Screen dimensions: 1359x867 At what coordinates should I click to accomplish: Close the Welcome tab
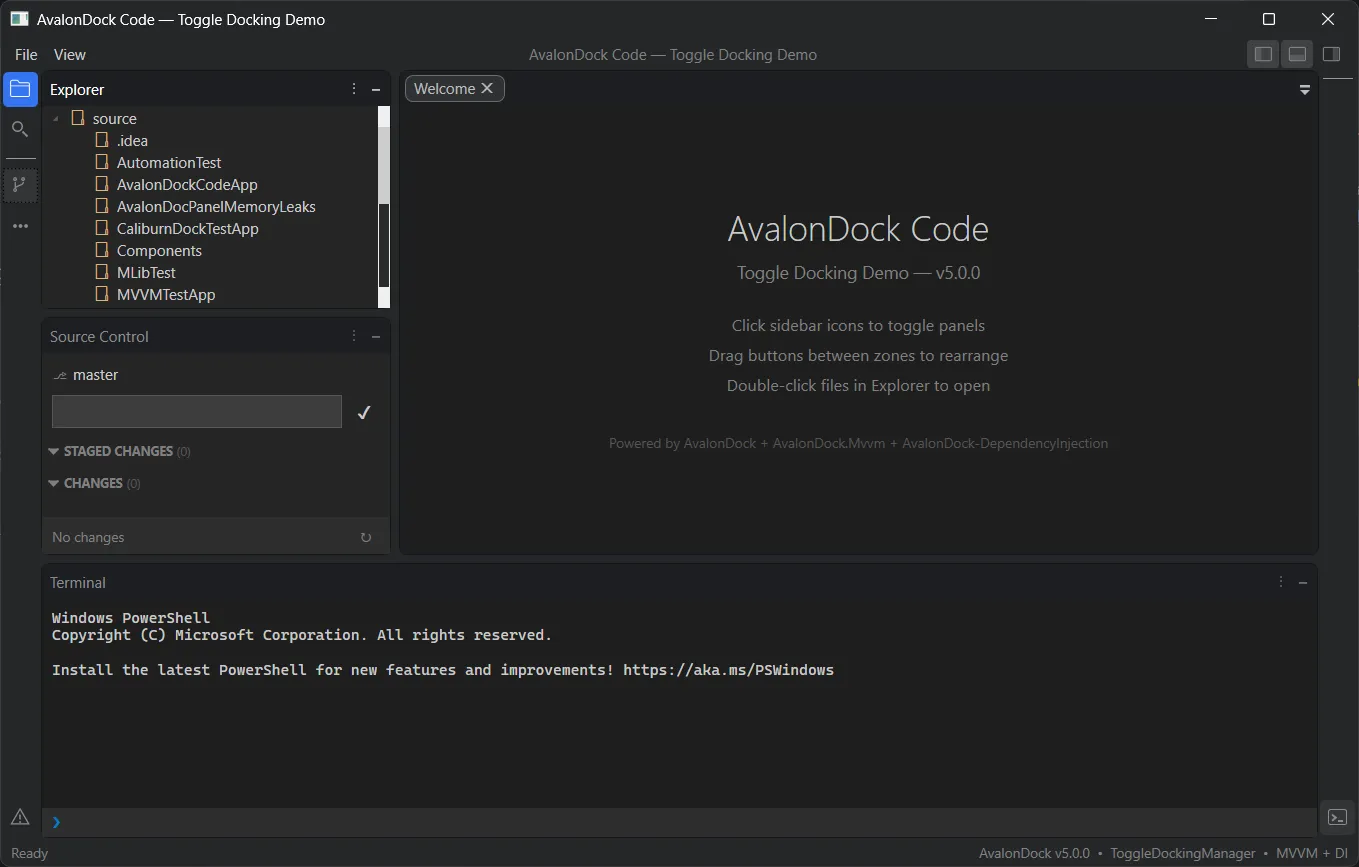(487, 88)
